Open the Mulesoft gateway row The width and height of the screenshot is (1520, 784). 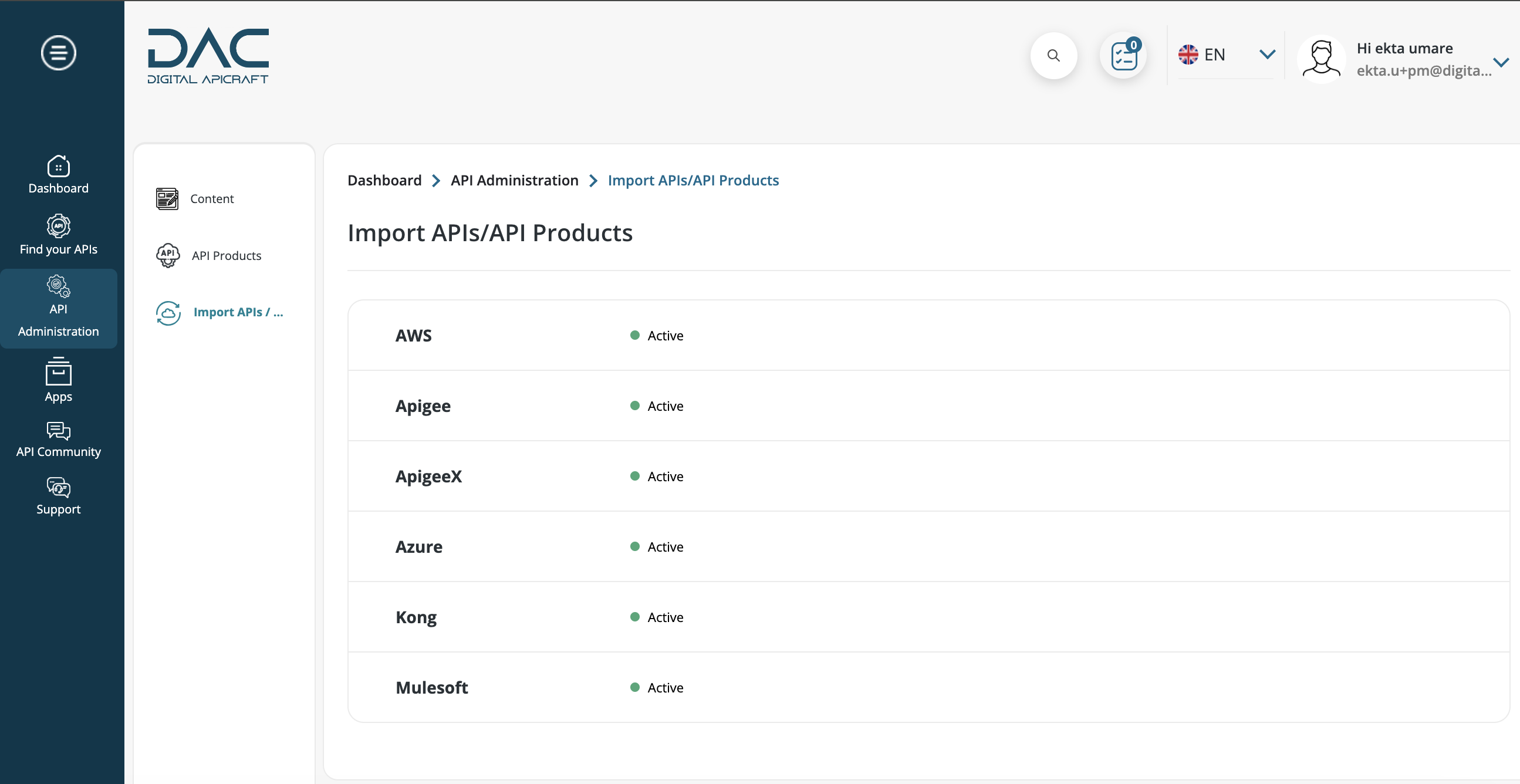pos(929,687)
